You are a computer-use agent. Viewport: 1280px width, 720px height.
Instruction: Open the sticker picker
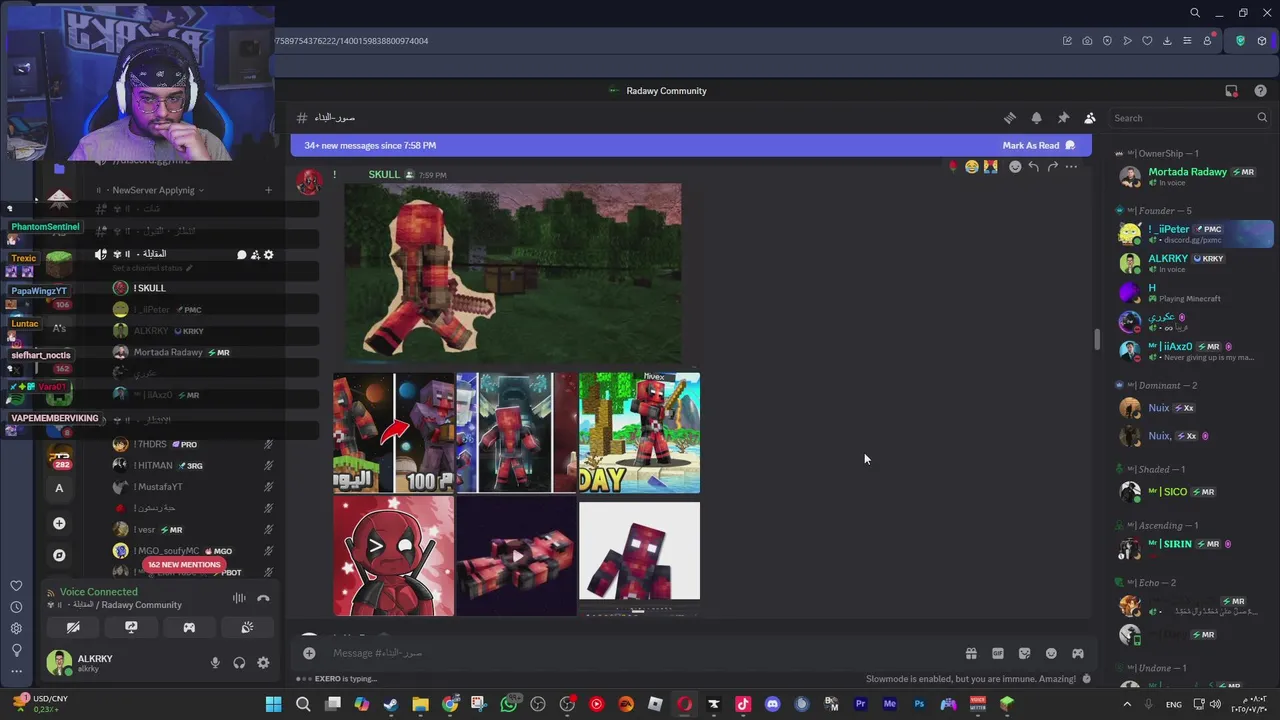[1024, 653]
